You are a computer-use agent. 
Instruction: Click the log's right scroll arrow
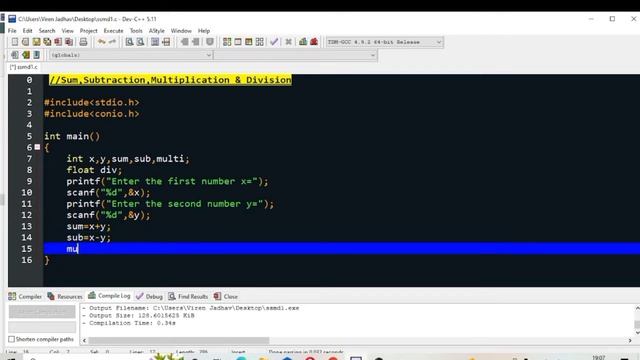click(x=630, y=340)
